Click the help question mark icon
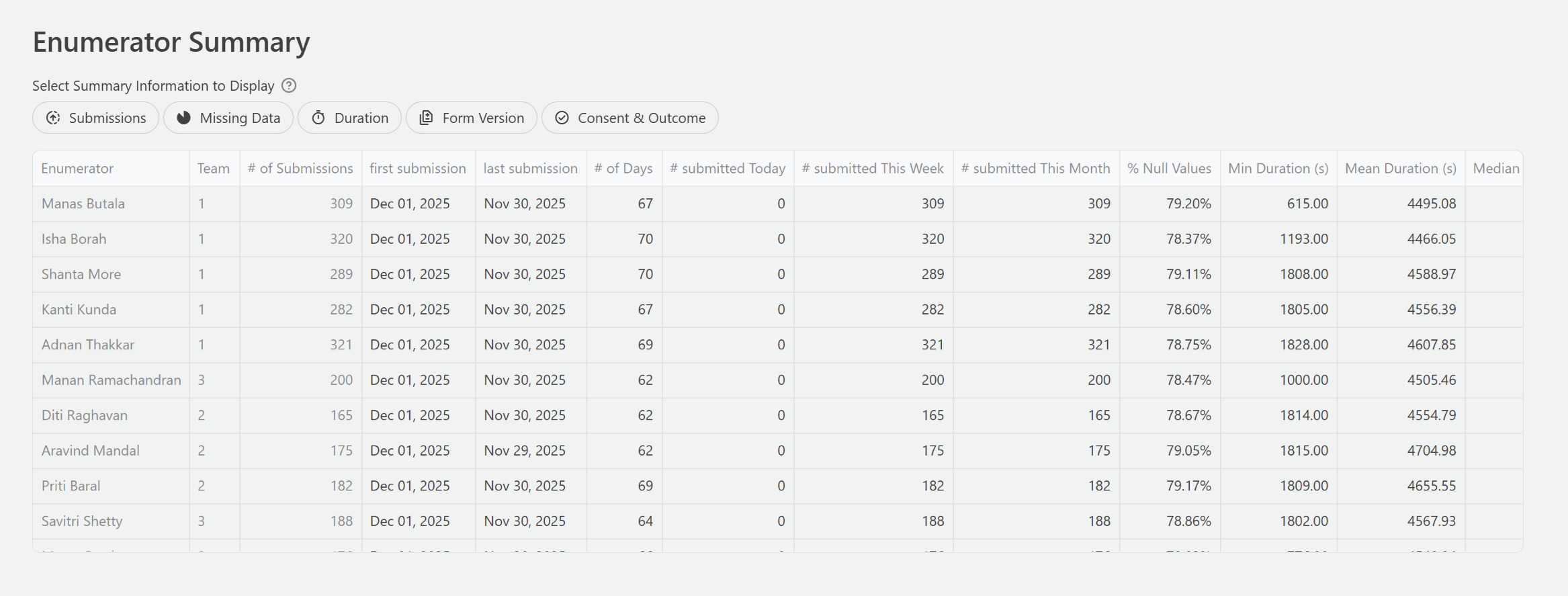 click(289, 85)
